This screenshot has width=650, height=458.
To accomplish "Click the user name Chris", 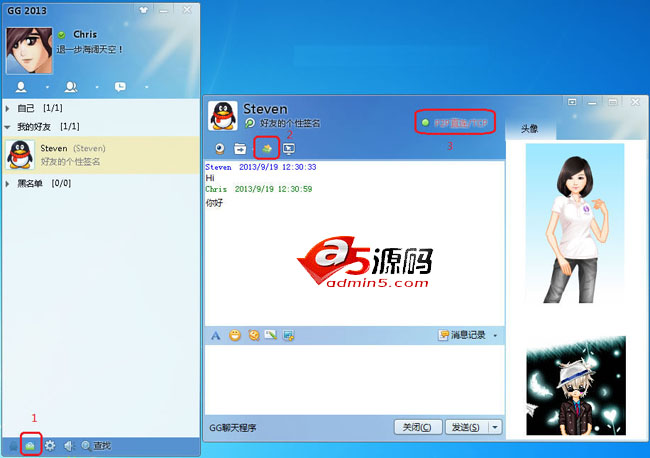I will point(85,34).
